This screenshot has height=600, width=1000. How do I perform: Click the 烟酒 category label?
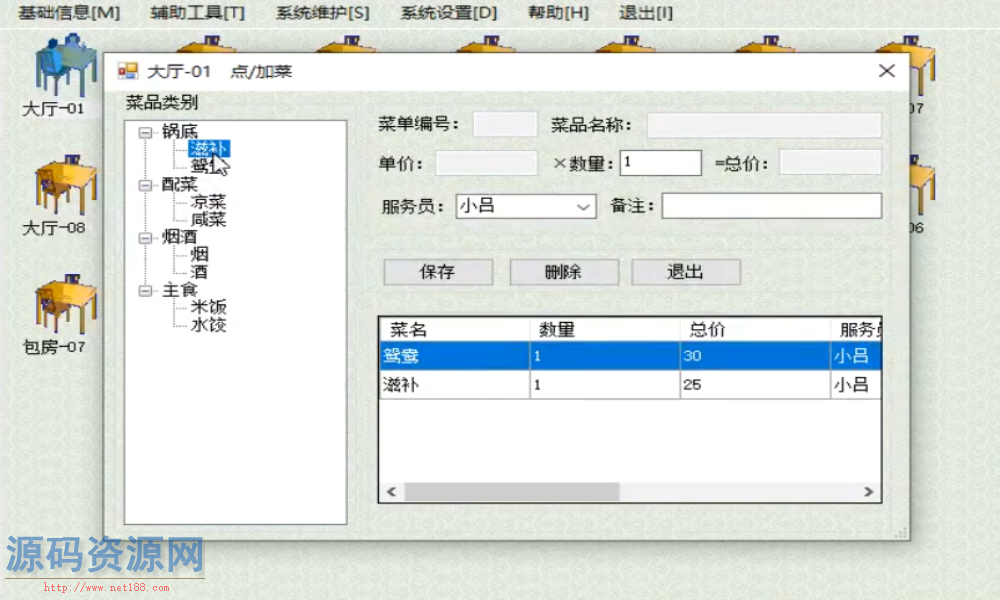pos(179,237)
